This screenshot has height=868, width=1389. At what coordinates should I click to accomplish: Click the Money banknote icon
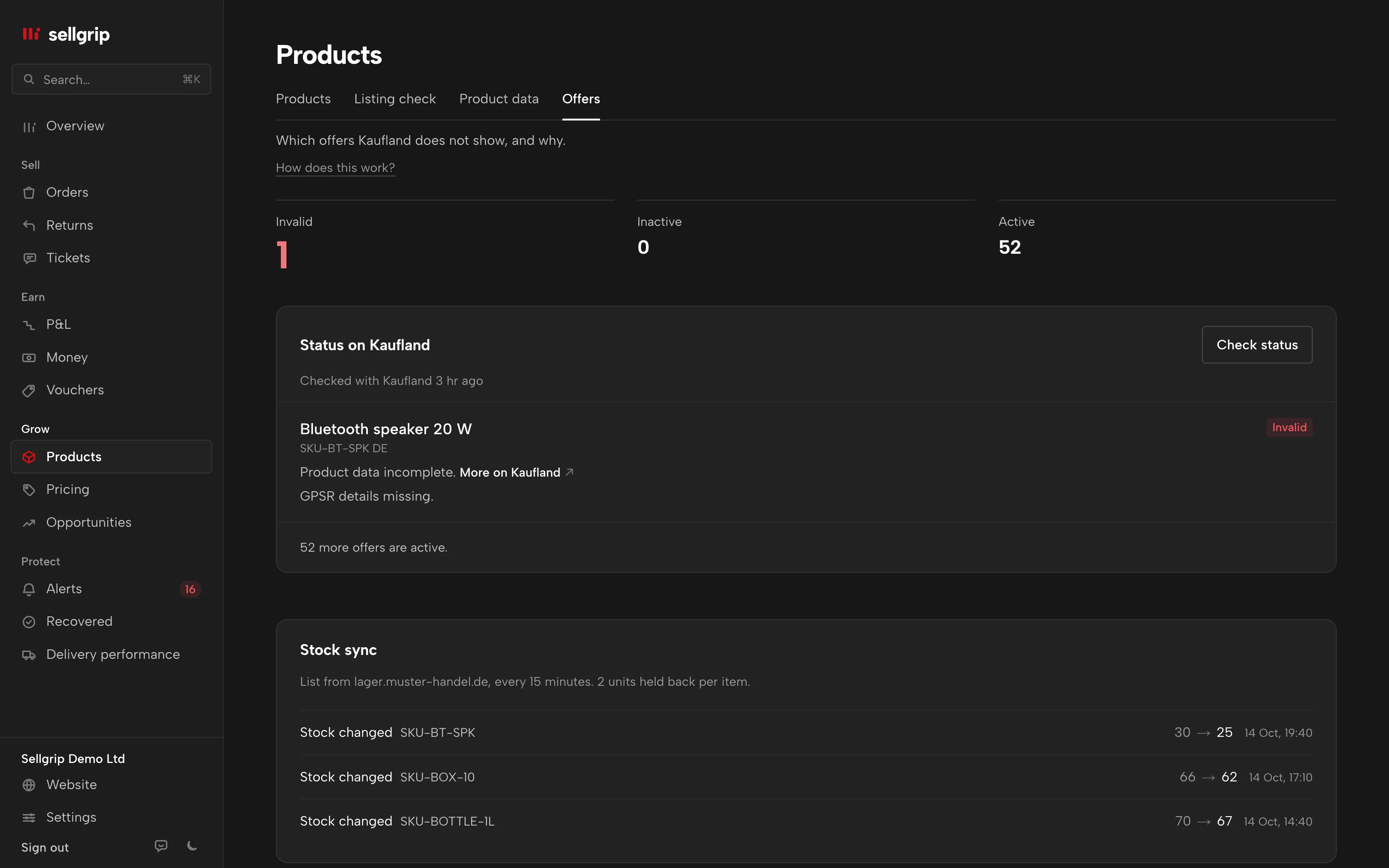tap(29, 357)
